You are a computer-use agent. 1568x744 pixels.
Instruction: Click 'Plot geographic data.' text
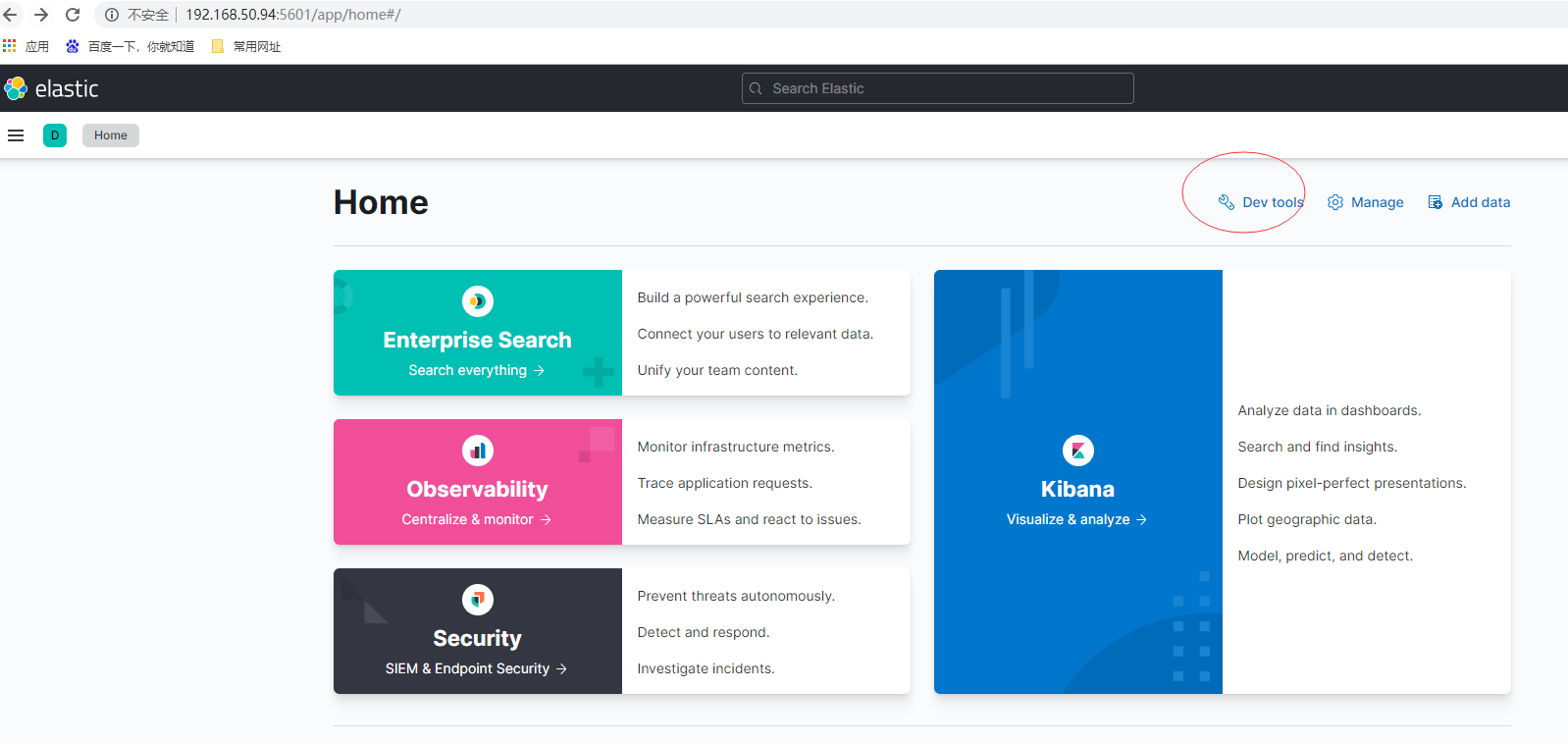tap(1307, 519)
